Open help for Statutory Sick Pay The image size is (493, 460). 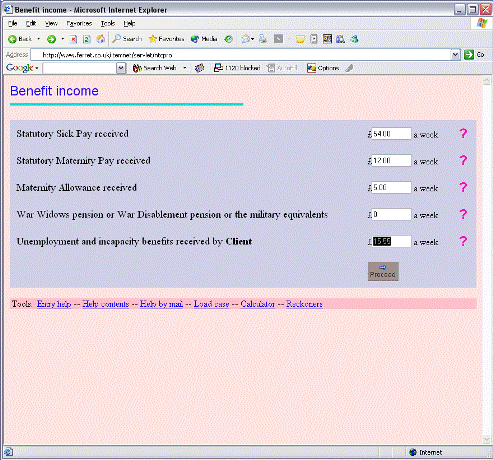(x=463, y=133)
